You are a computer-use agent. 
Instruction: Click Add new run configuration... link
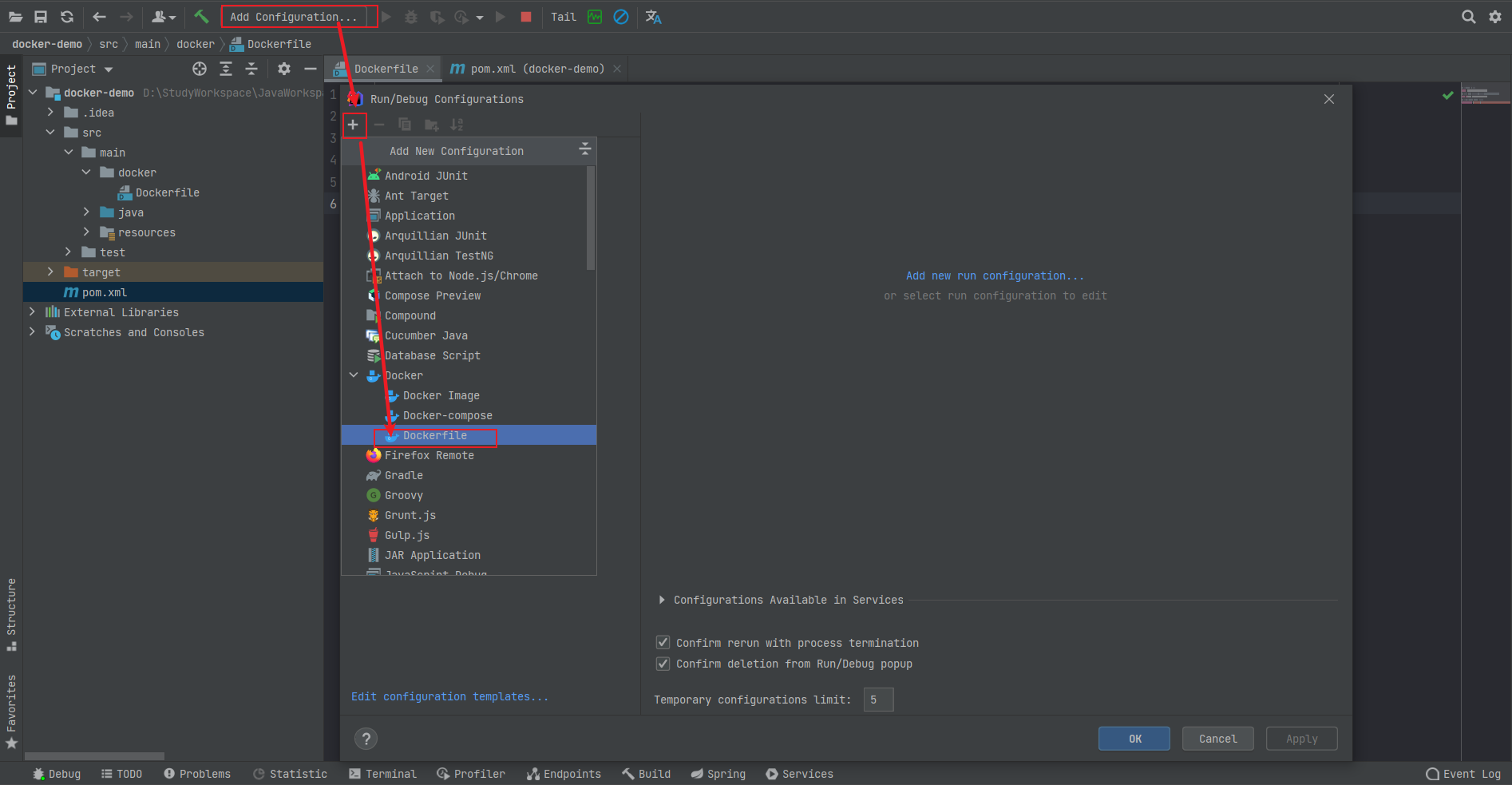(995, 276)
